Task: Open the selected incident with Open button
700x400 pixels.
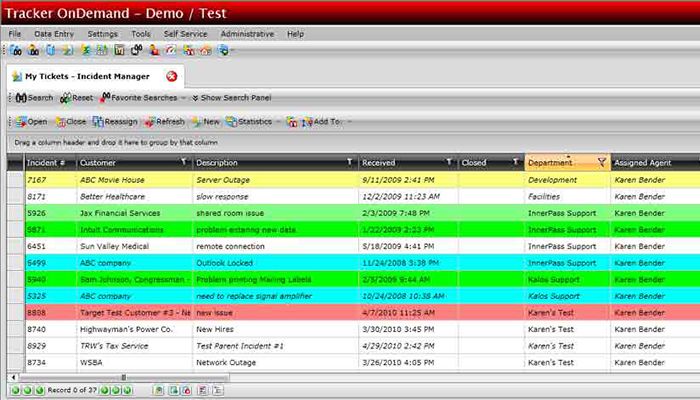Action: pyautogui.click(x=31, y=121)
